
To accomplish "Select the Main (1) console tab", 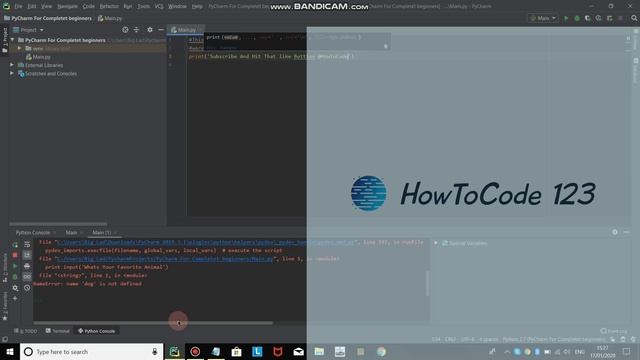I will click(x=102, y=232).
